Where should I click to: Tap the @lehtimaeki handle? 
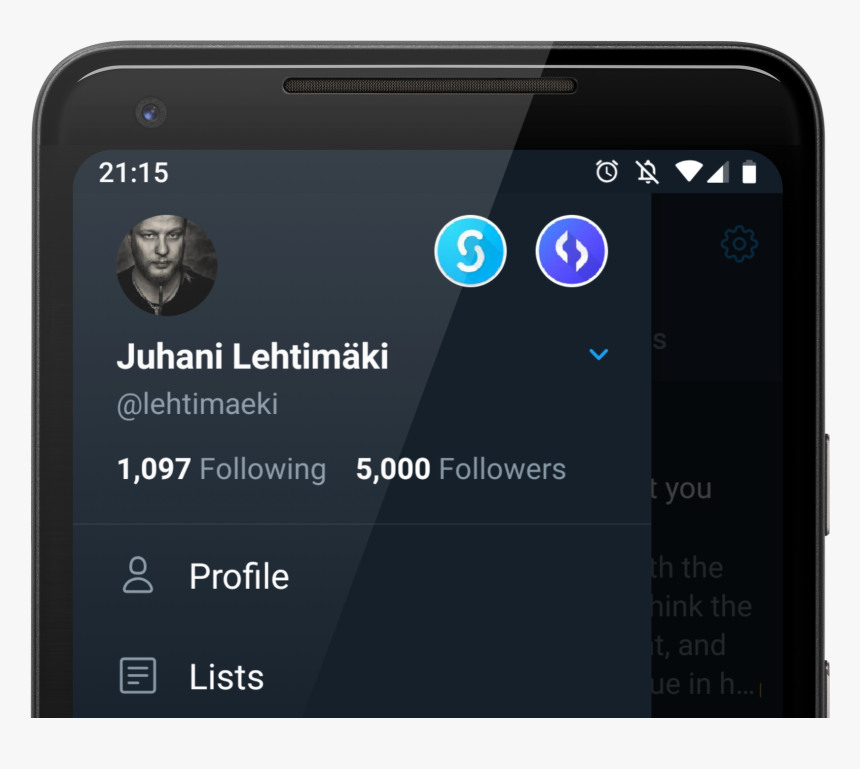click(x=197, y=405)
